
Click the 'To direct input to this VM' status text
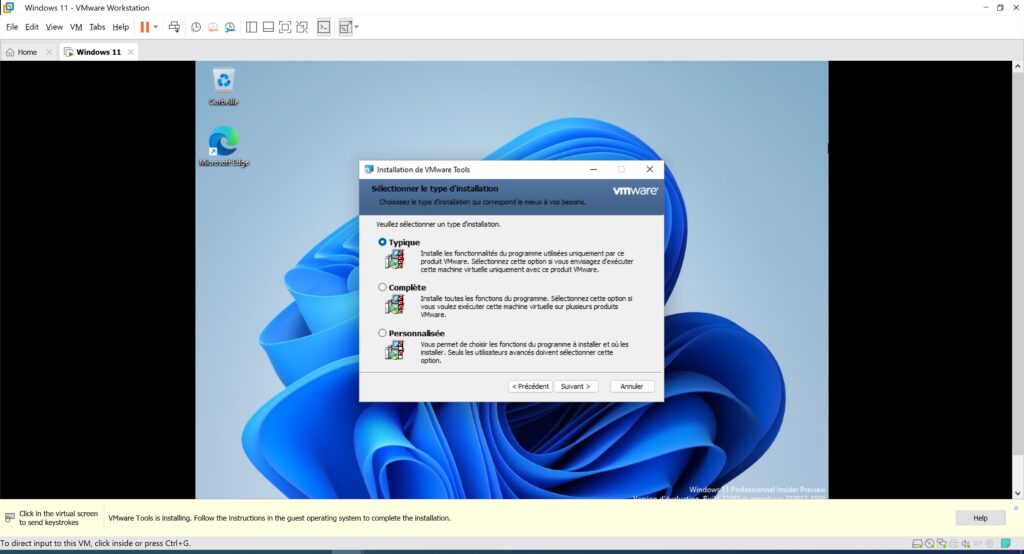point(95,544)
